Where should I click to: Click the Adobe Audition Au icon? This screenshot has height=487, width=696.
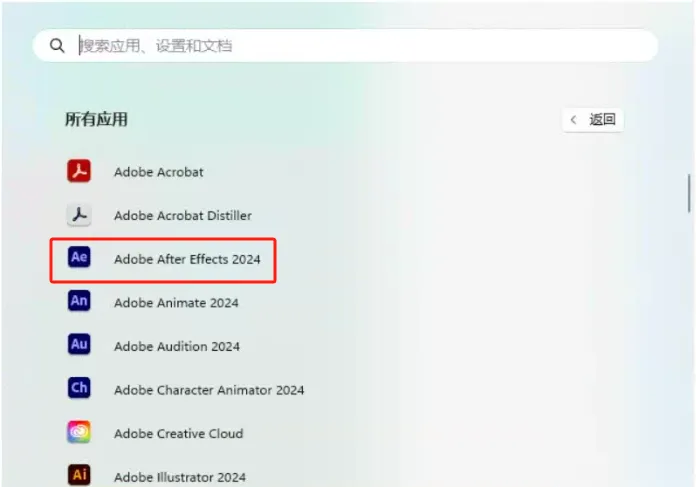(79, 344)
